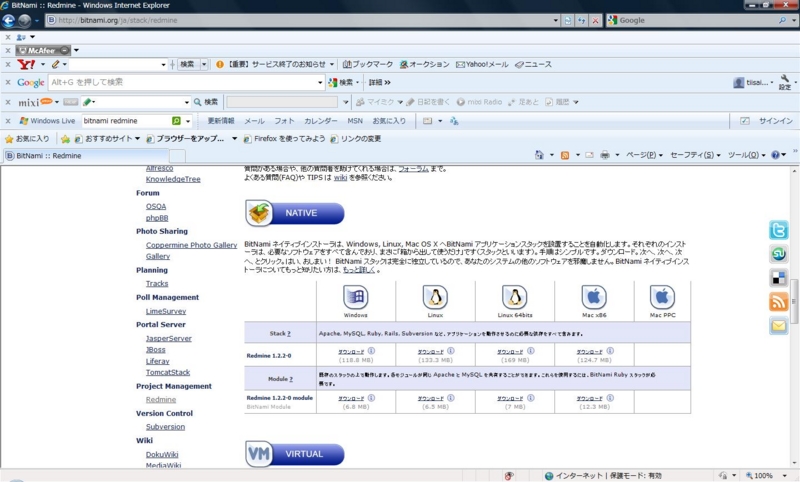800x482 pixels.
Task: Click the Stop loading X icon
Action: pos(595,20)
